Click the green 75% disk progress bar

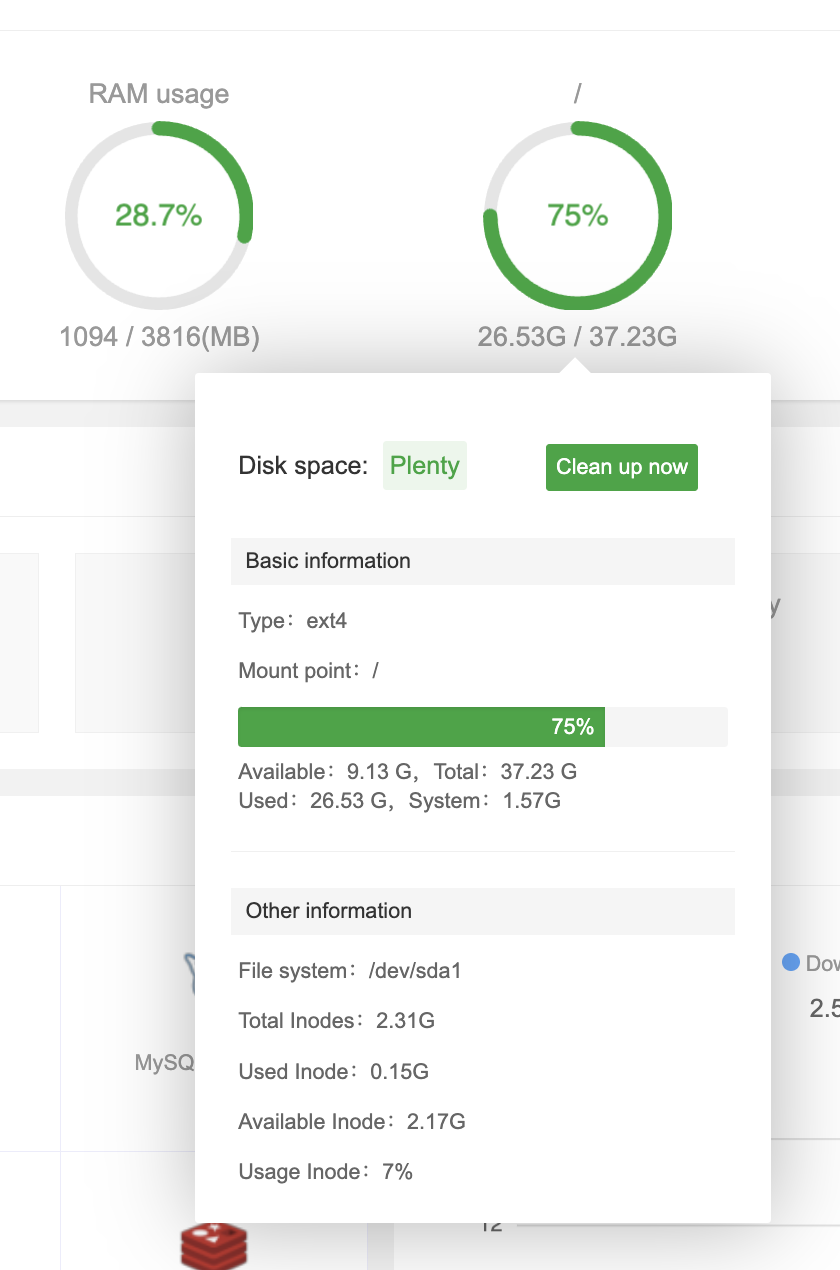click(421, 727)
